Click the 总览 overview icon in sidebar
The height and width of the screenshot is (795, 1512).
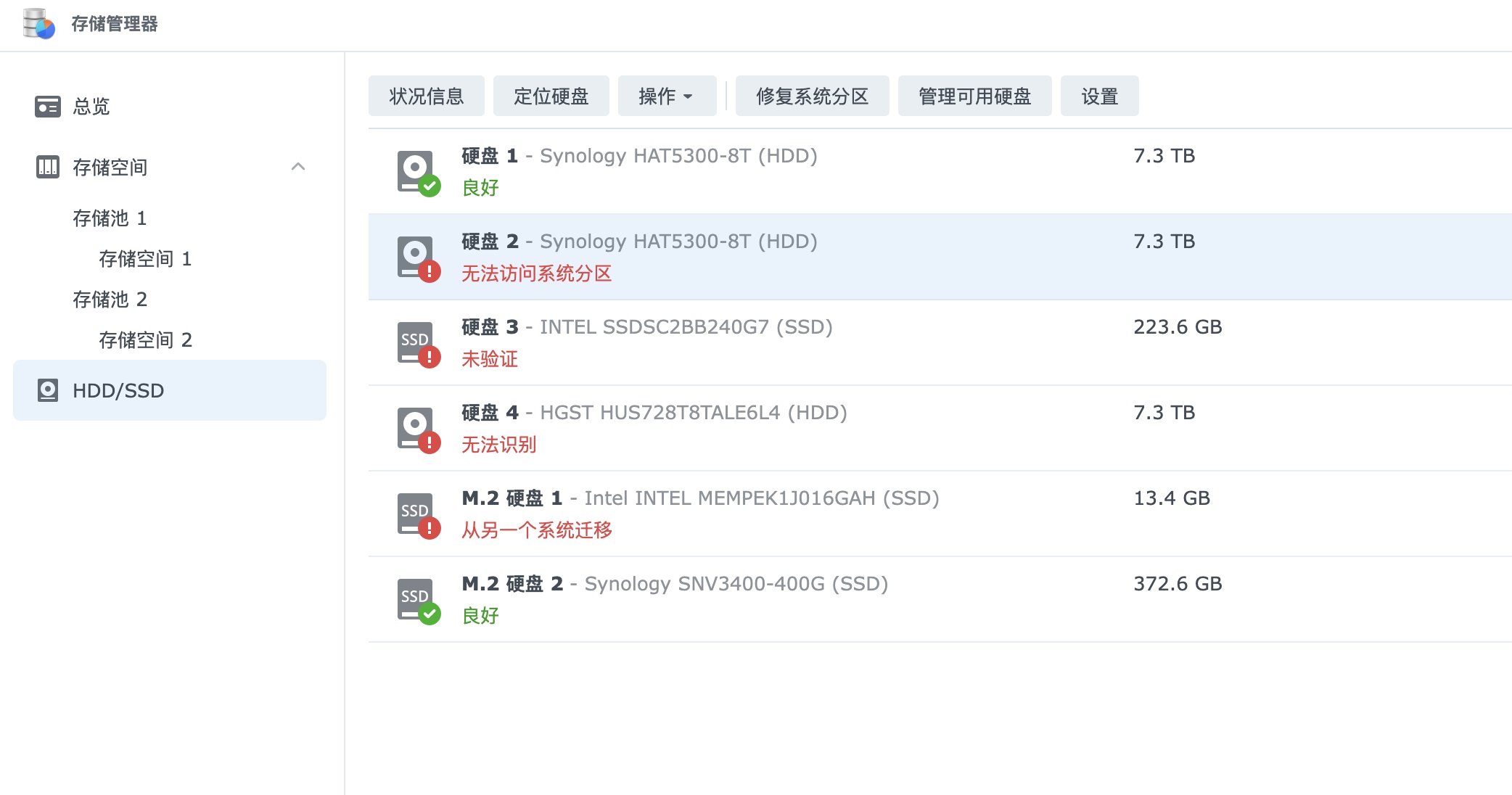[48, 107]
